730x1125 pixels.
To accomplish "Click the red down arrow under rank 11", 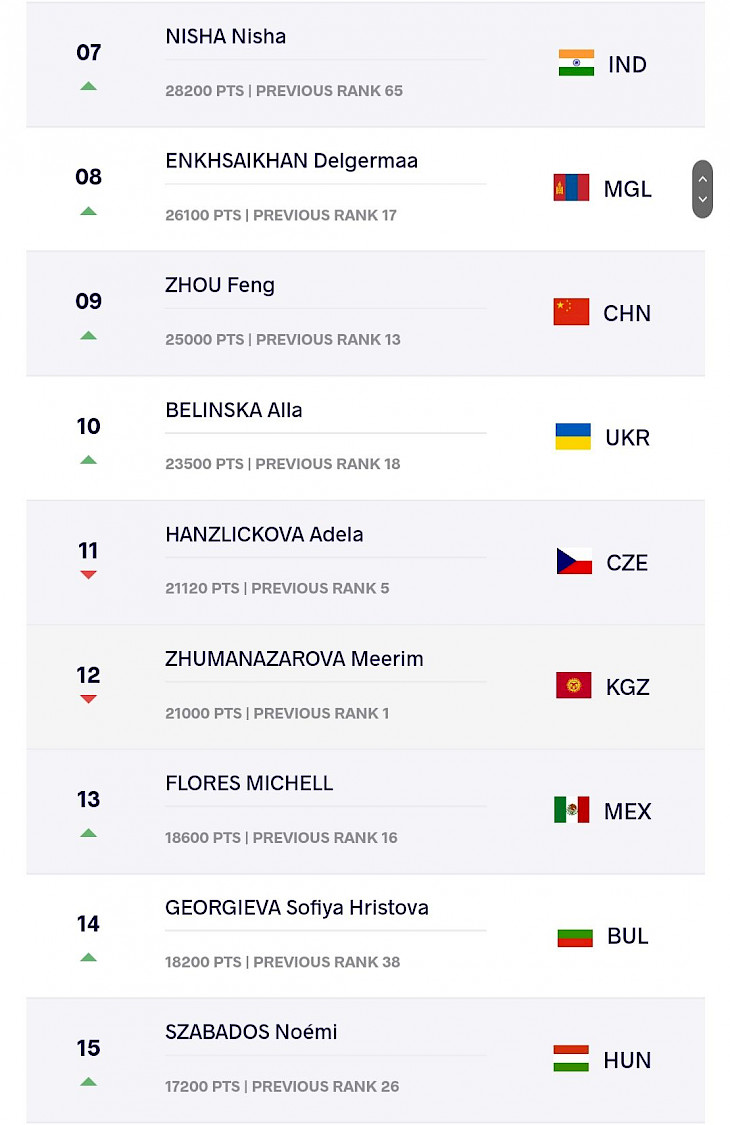I will coord(88,575).
